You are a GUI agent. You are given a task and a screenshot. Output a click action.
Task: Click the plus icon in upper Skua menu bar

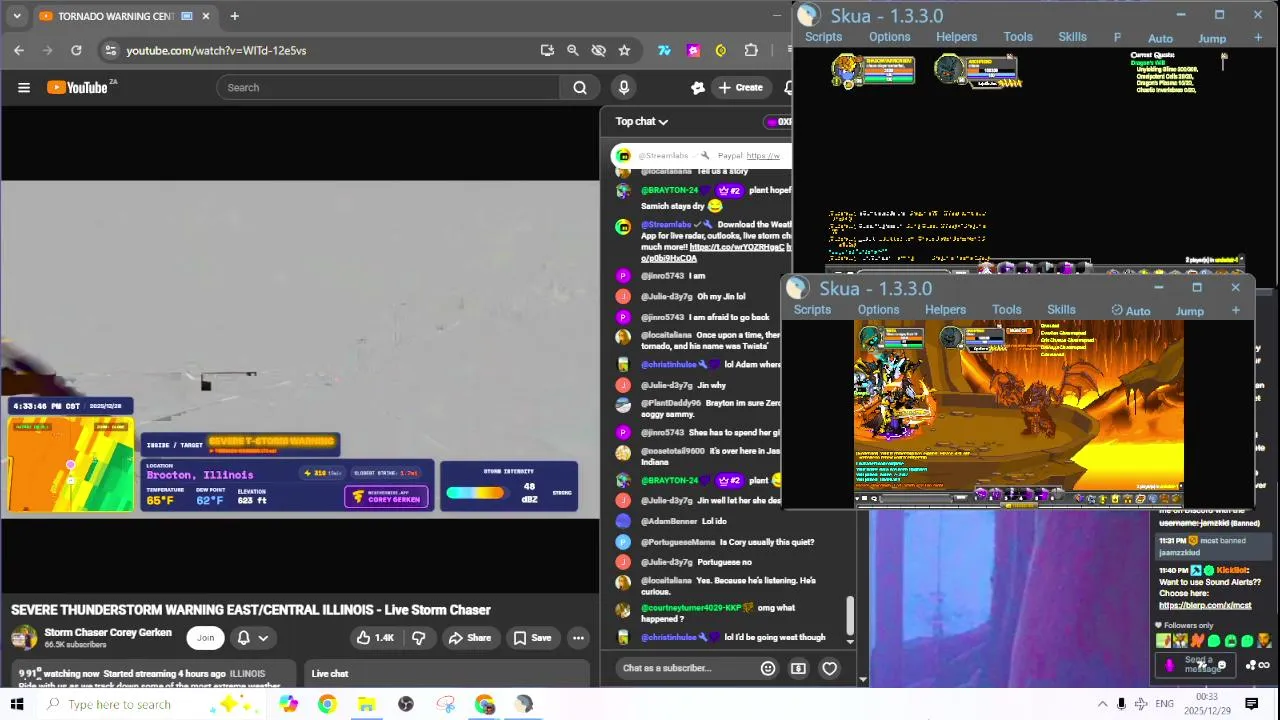pos(1258,38)
